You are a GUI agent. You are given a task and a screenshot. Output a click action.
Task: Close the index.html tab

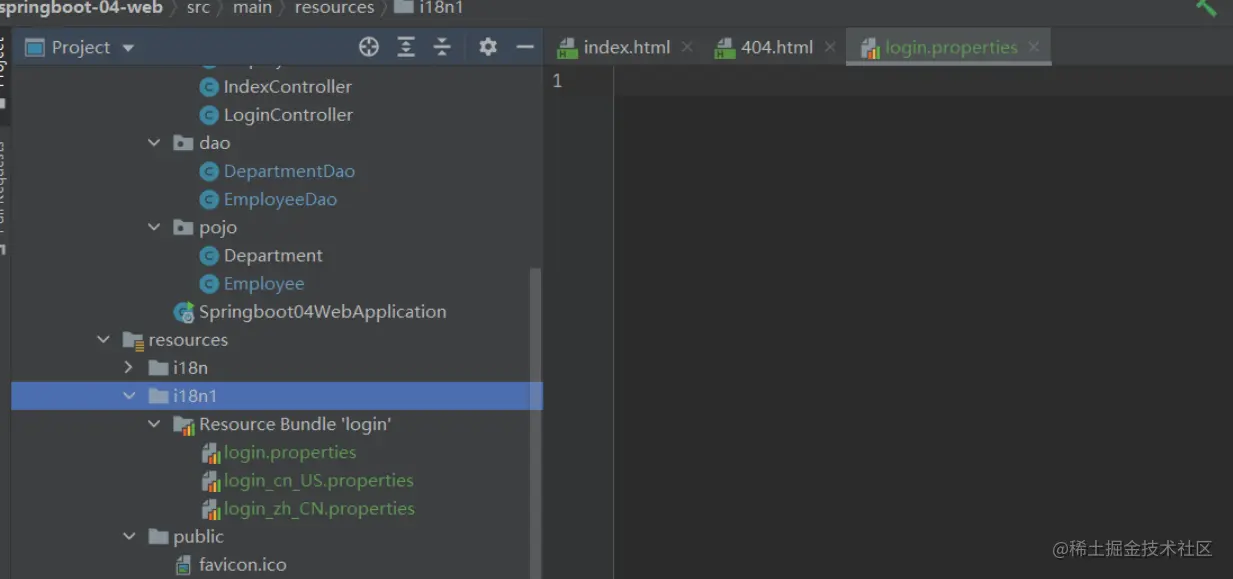click(x=687, y=47)
